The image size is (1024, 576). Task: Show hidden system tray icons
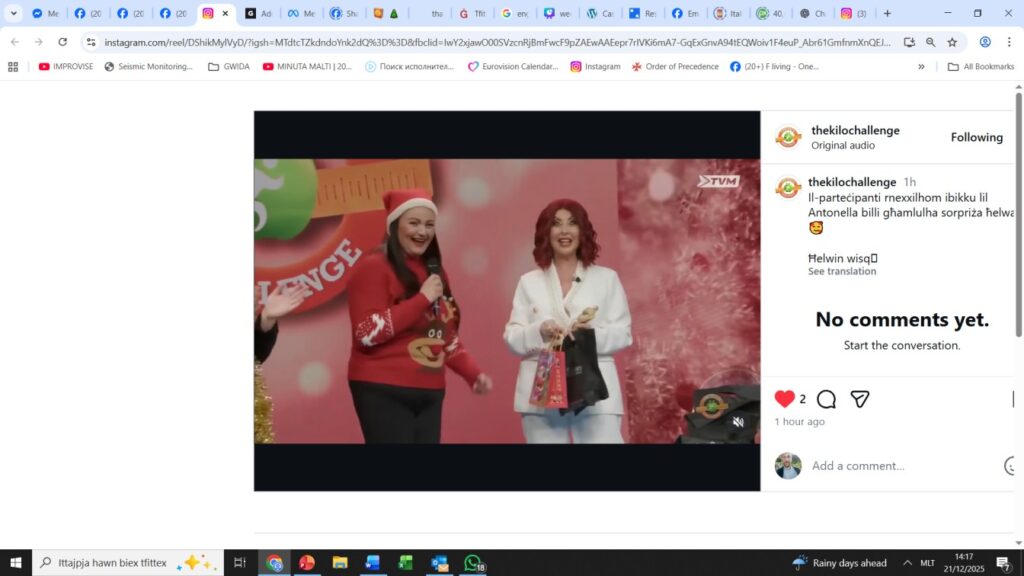907,563
